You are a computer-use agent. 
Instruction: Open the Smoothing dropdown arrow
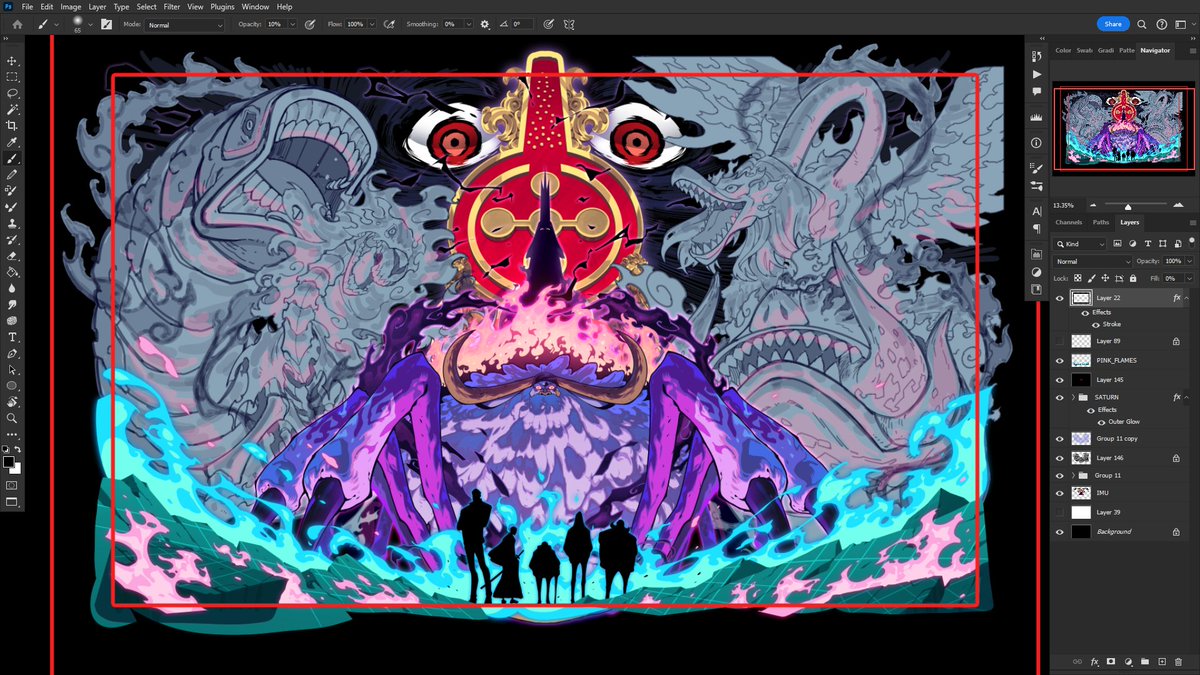[x=468, y=24]
